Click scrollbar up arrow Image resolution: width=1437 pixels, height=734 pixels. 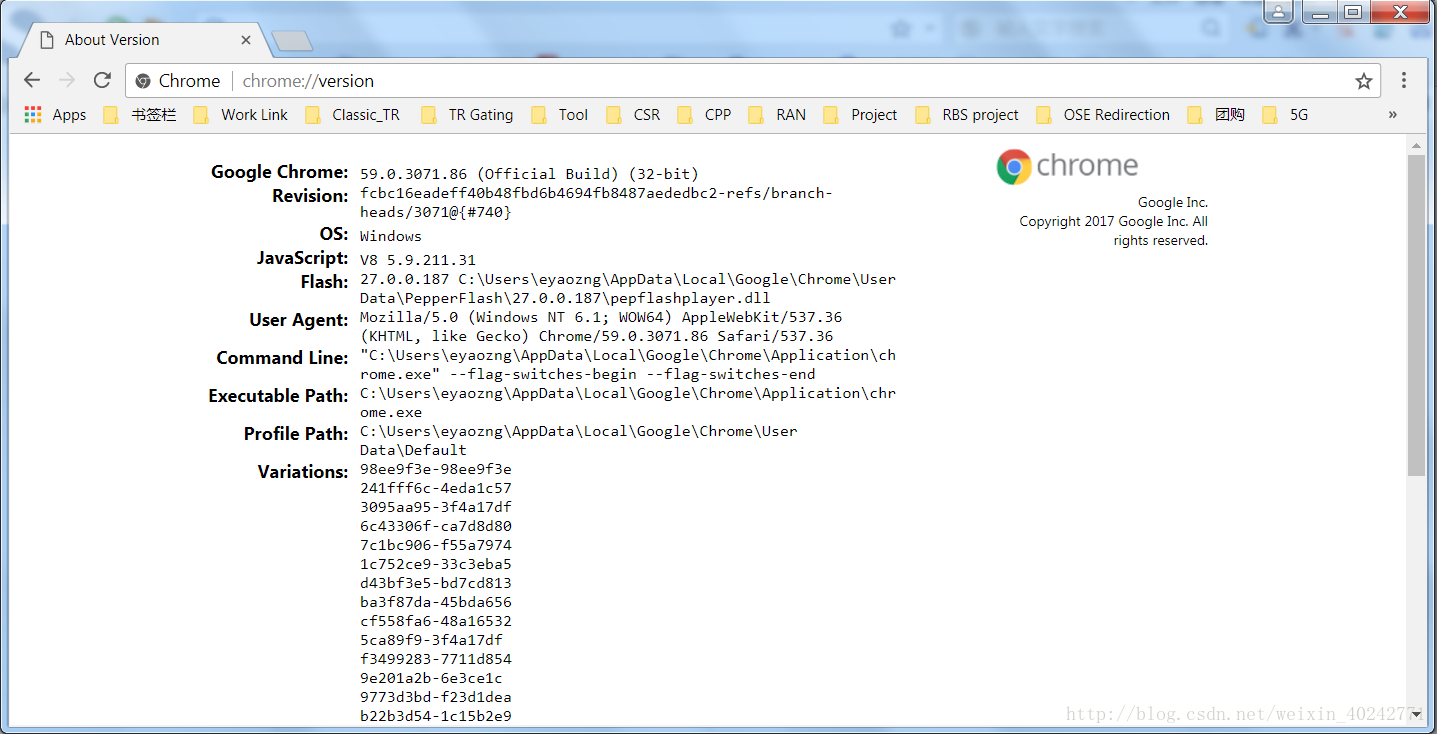(x=1416, y=146)
